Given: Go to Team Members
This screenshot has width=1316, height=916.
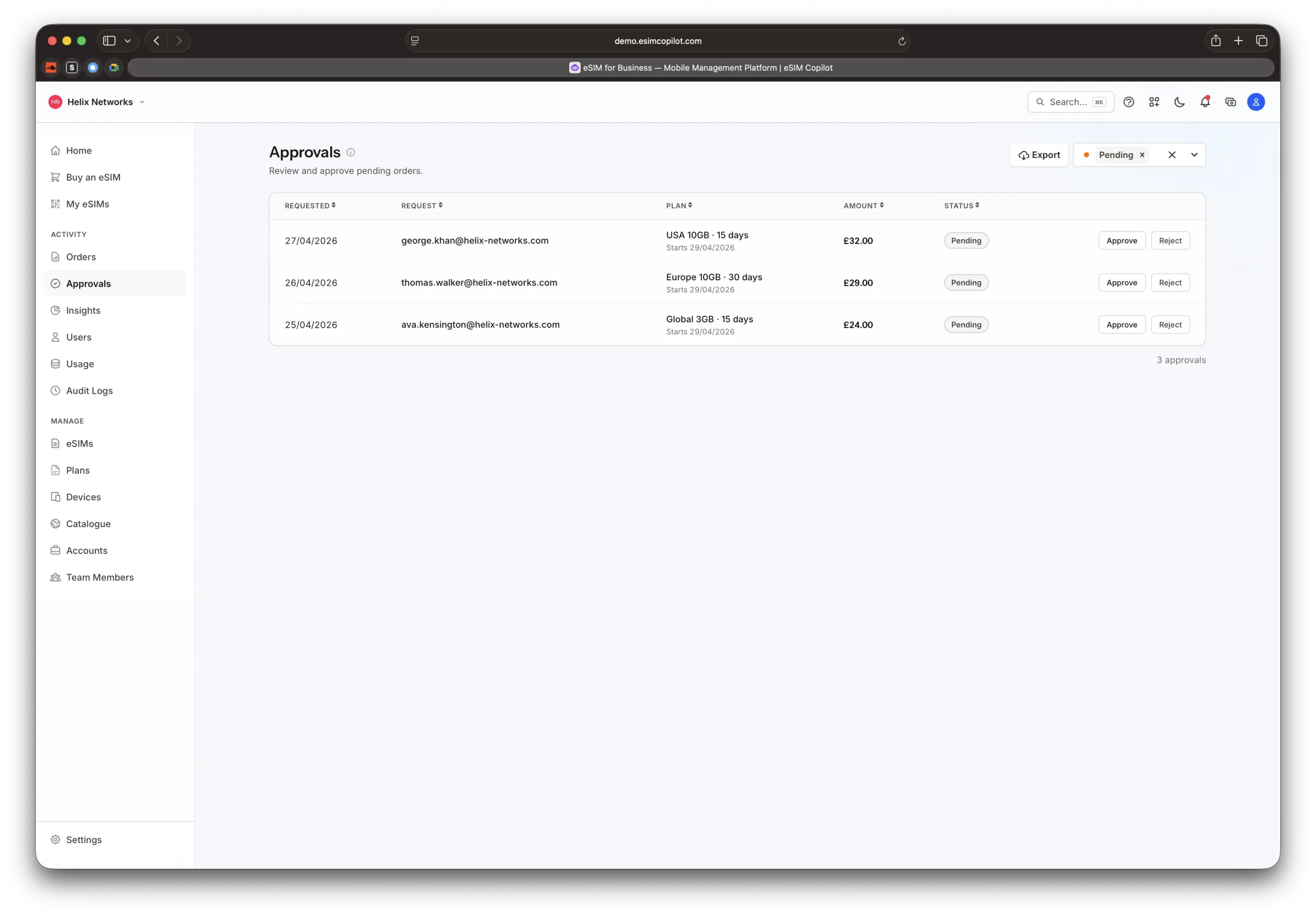Looking at the screenshot, I should [x=115, y=577].
